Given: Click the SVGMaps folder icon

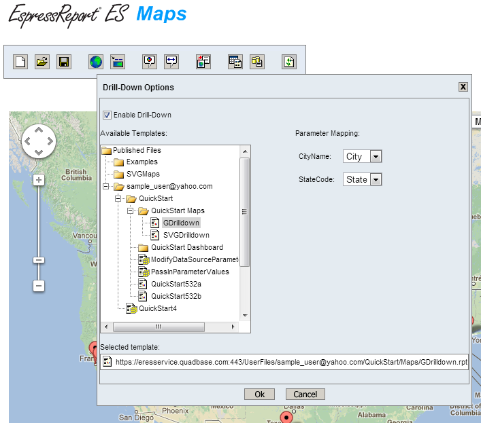Looking at the screenshot, I should pyautogui.click(x=119, y=174).
